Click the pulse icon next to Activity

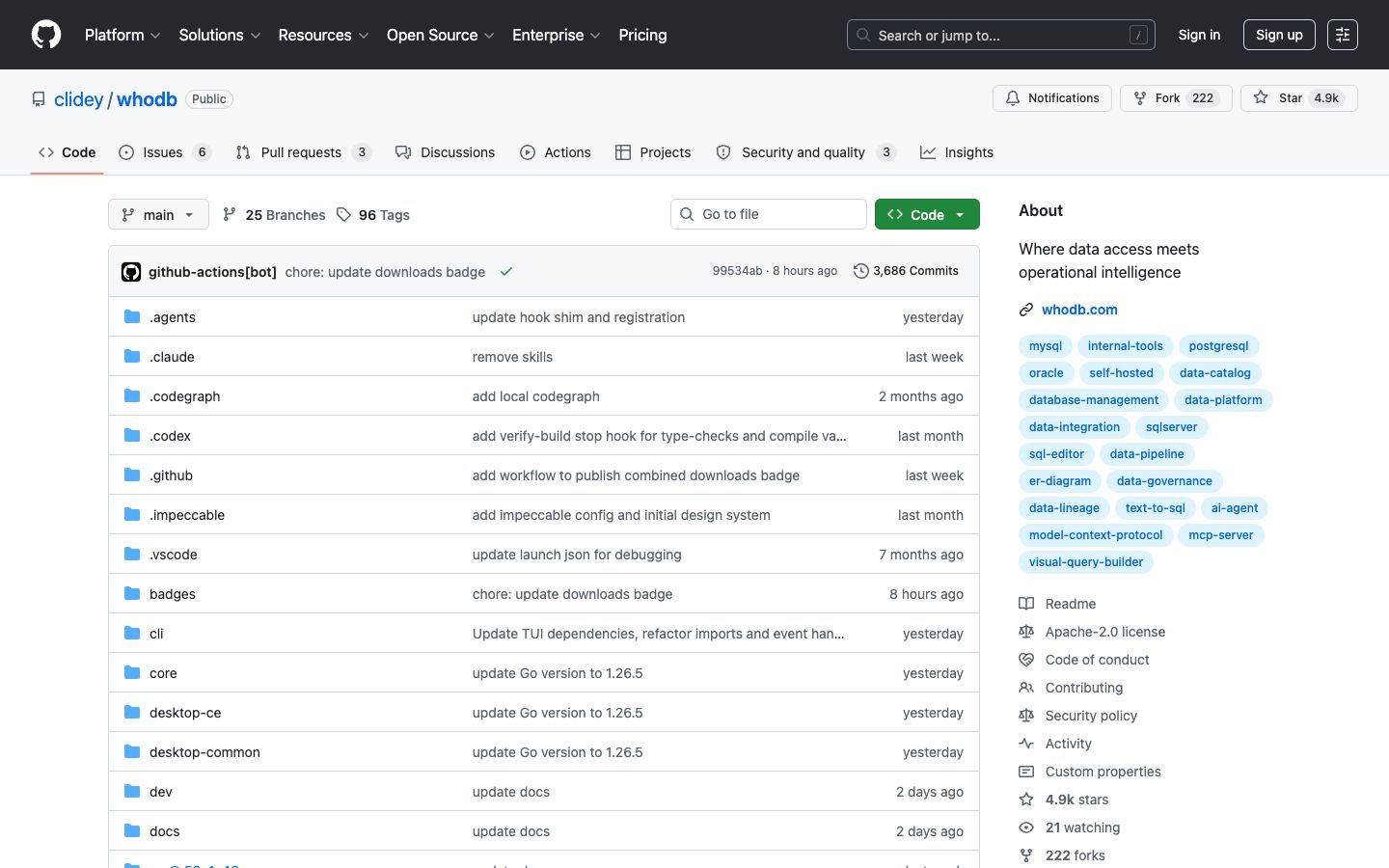tap(1026, 744)
